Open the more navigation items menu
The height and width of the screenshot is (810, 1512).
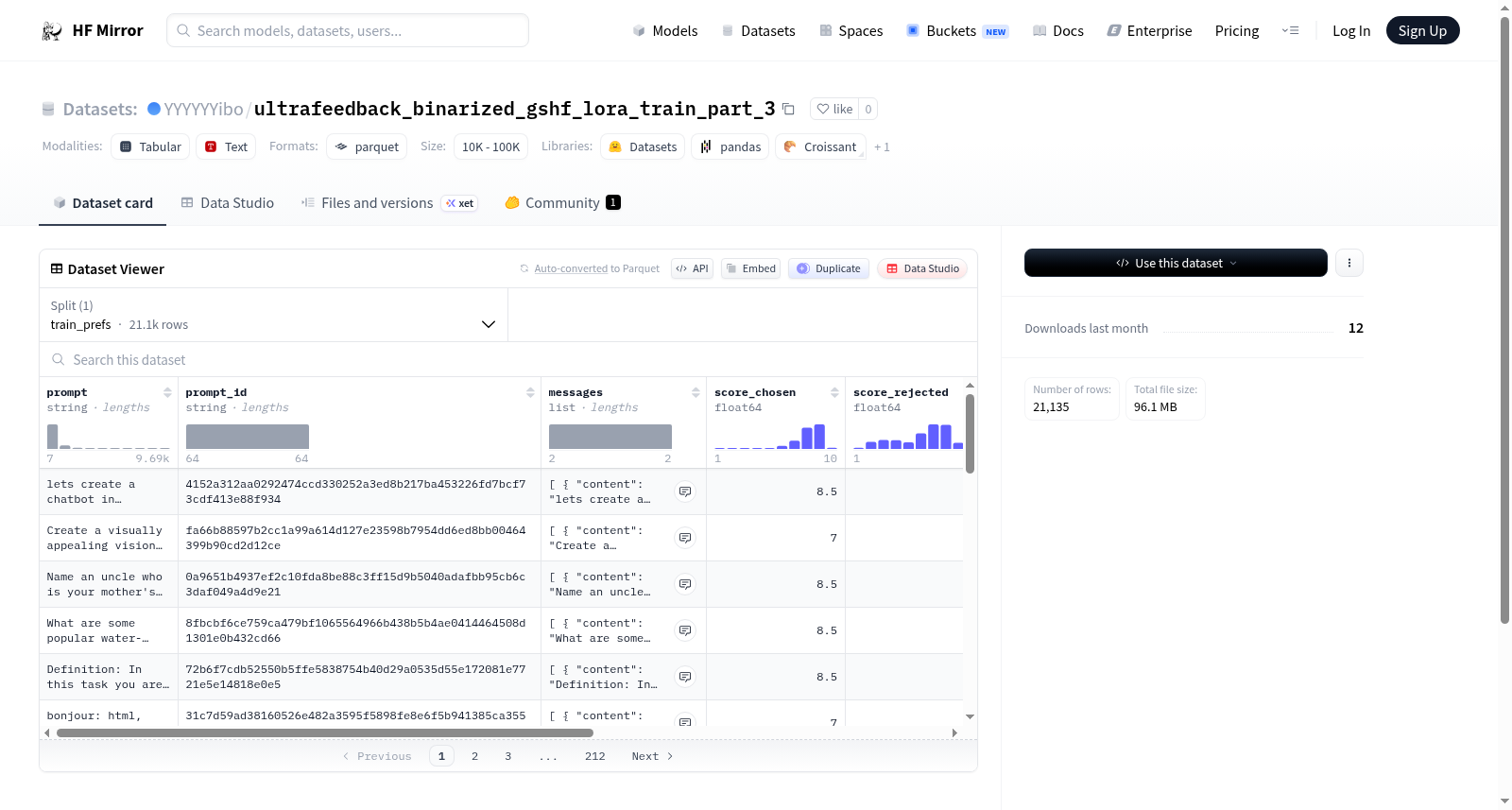coord(1290,31)
